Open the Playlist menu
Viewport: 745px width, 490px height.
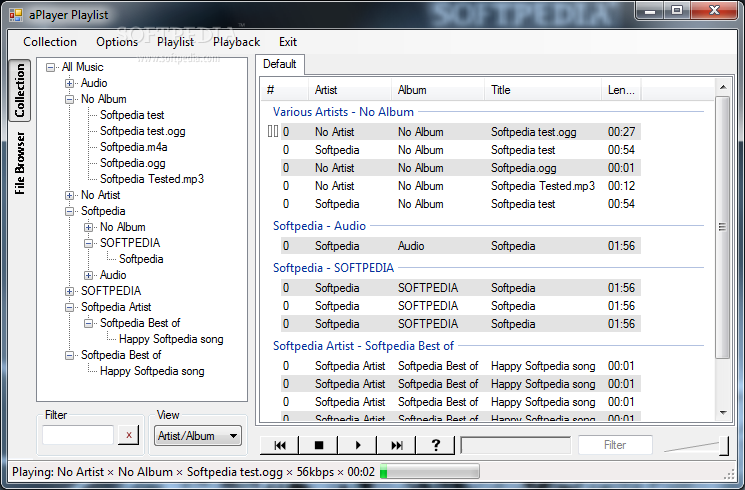click(175, 42)
